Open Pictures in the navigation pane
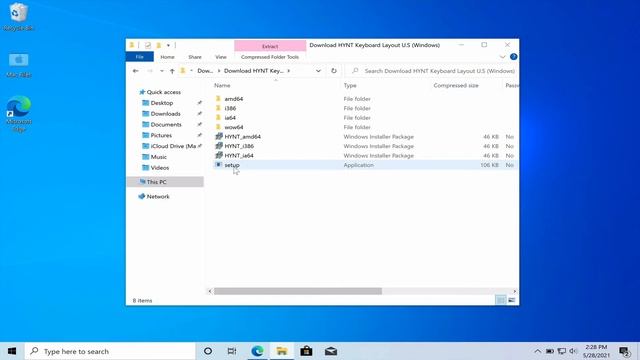640x360 pixels. [161, 135]
